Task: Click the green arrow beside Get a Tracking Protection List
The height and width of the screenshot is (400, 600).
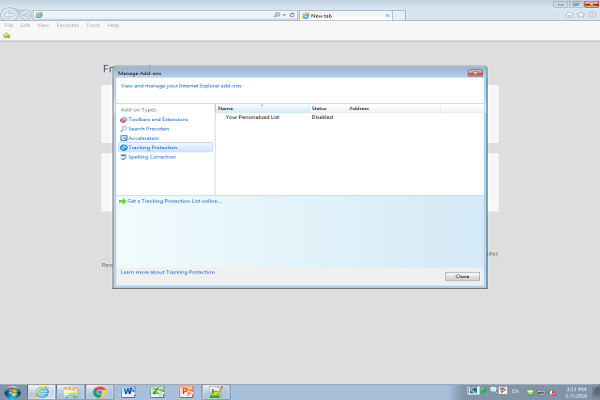Action: [122, 201]
